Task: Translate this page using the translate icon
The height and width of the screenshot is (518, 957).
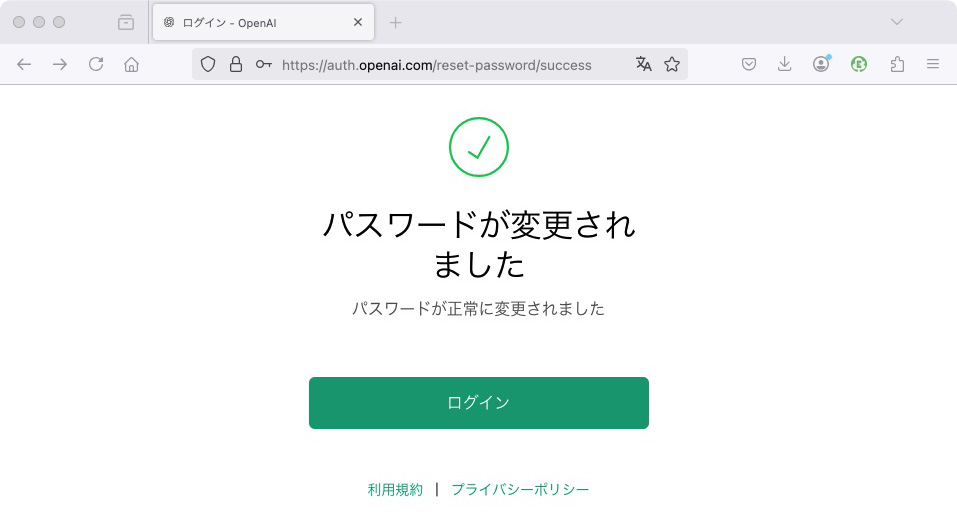Action: (643, 64)
